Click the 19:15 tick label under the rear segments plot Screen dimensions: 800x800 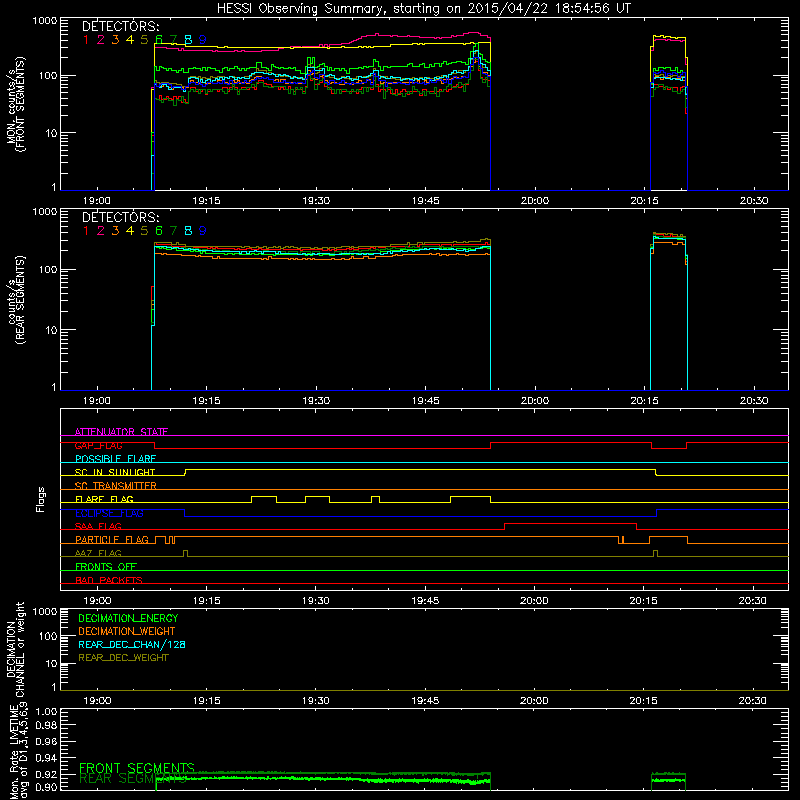[x=206, y=401]
